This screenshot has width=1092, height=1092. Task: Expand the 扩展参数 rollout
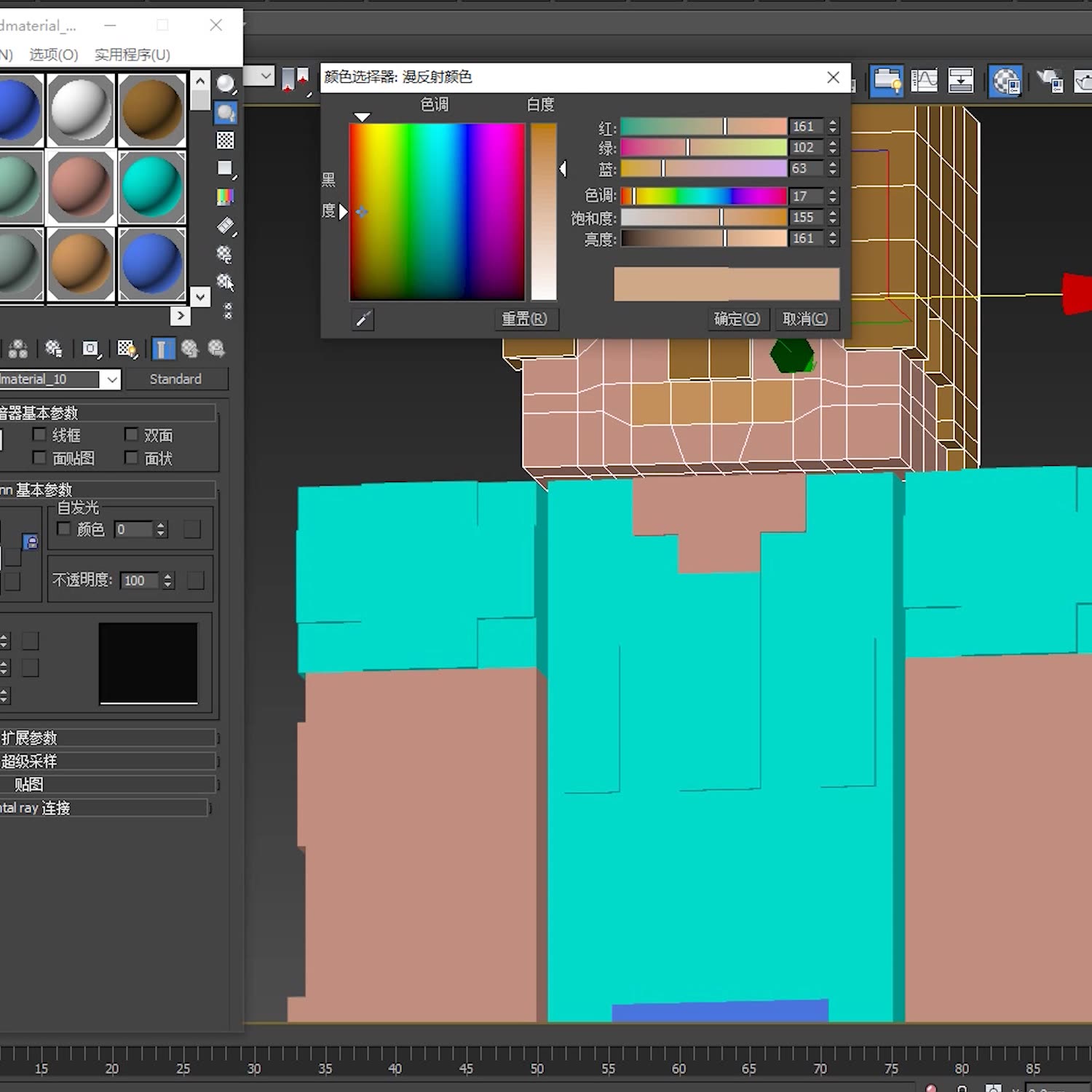click(x=108, y=738)
